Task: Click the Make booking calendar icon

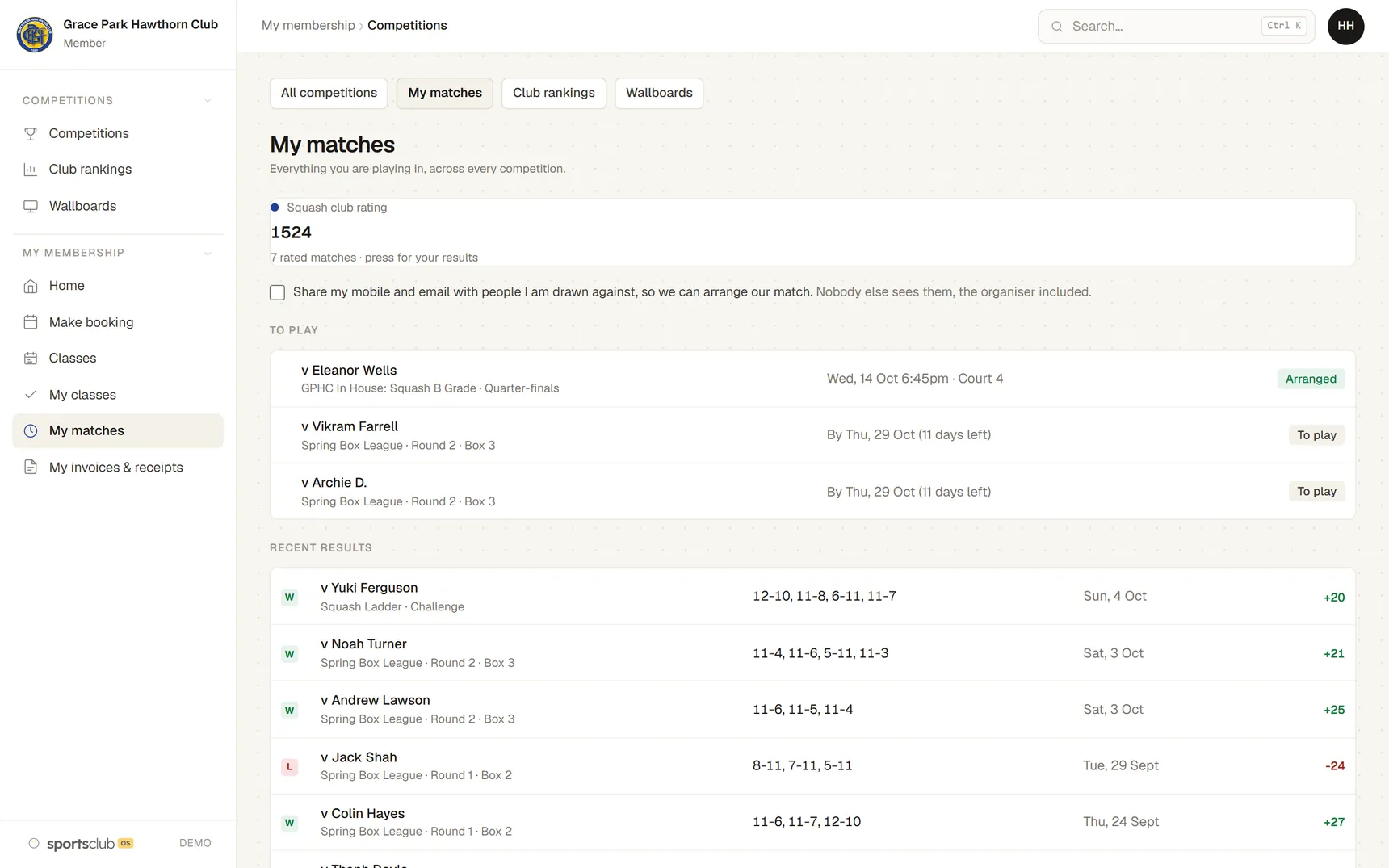Action: (x=31, y=322)
